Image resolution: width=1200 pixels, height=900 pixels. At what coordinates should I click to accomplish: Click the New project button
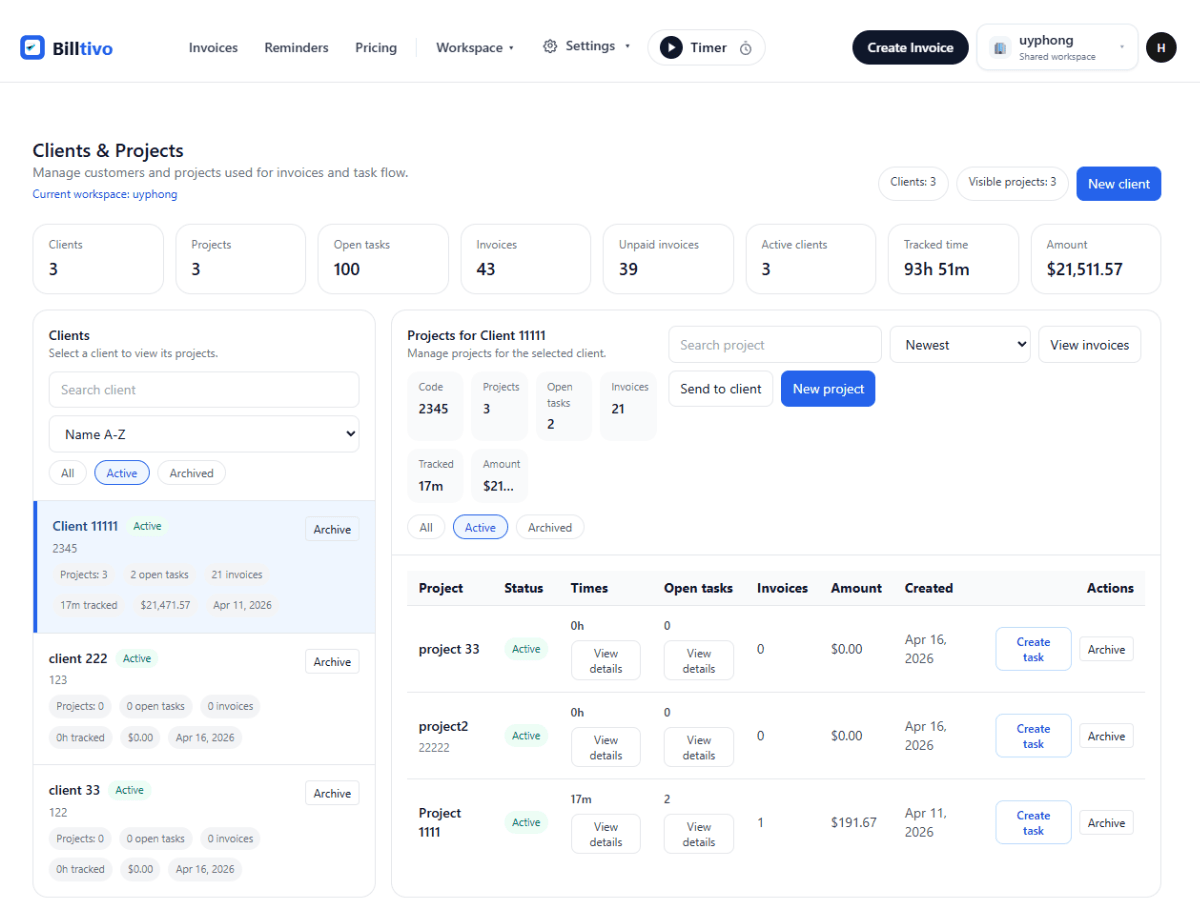tap(828, 389)
